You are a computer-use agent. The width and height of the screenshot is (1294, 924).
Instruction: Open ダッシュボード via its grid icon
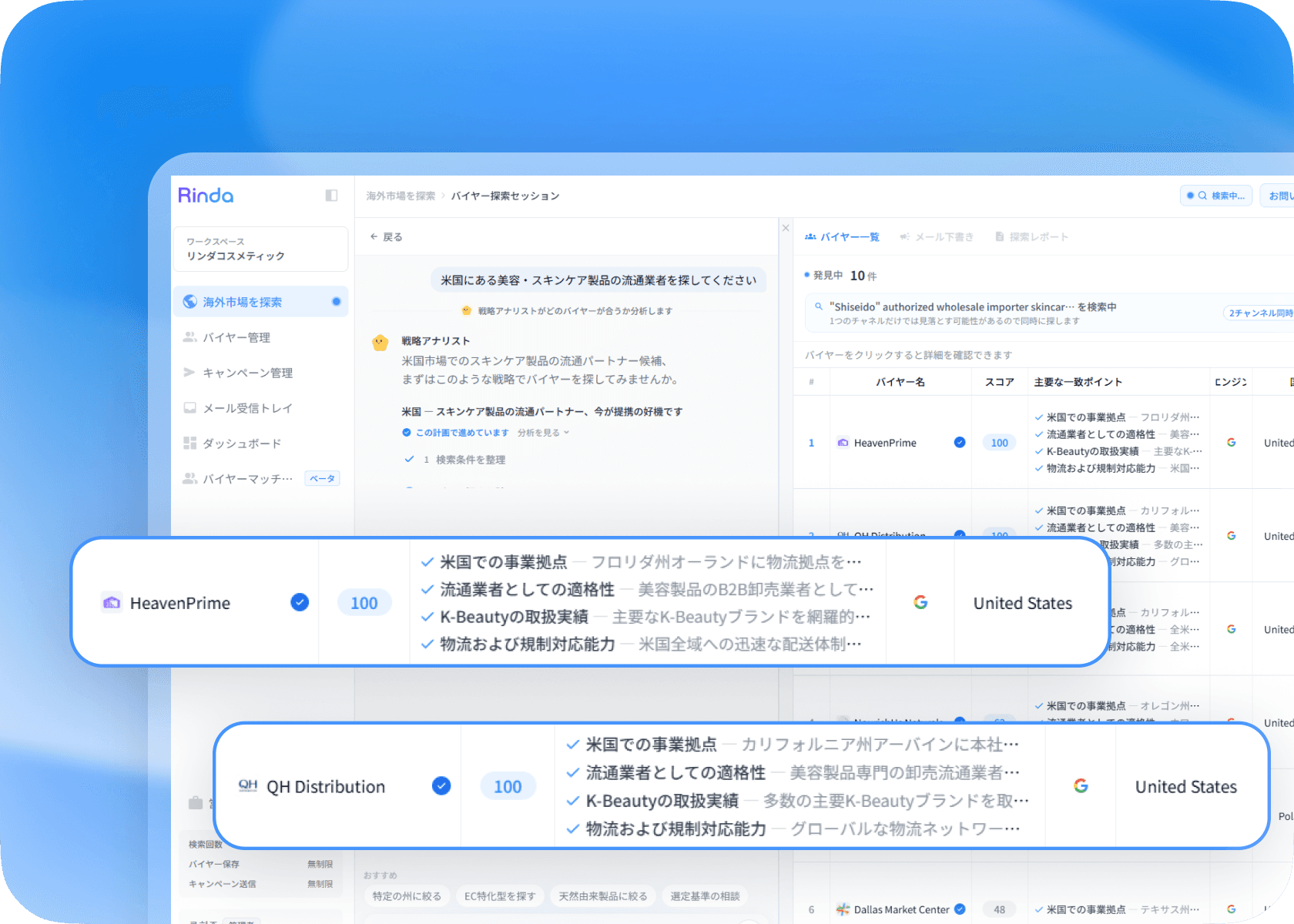[189, 444]
